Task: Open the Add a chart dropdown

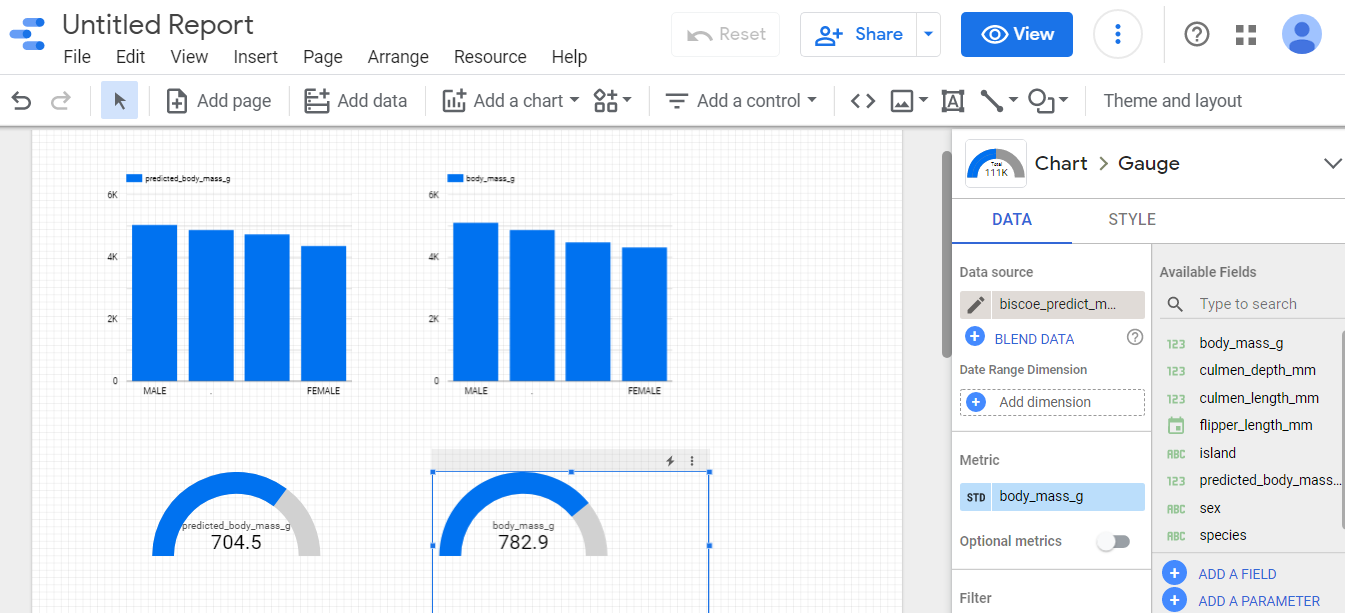Action: 511,100
